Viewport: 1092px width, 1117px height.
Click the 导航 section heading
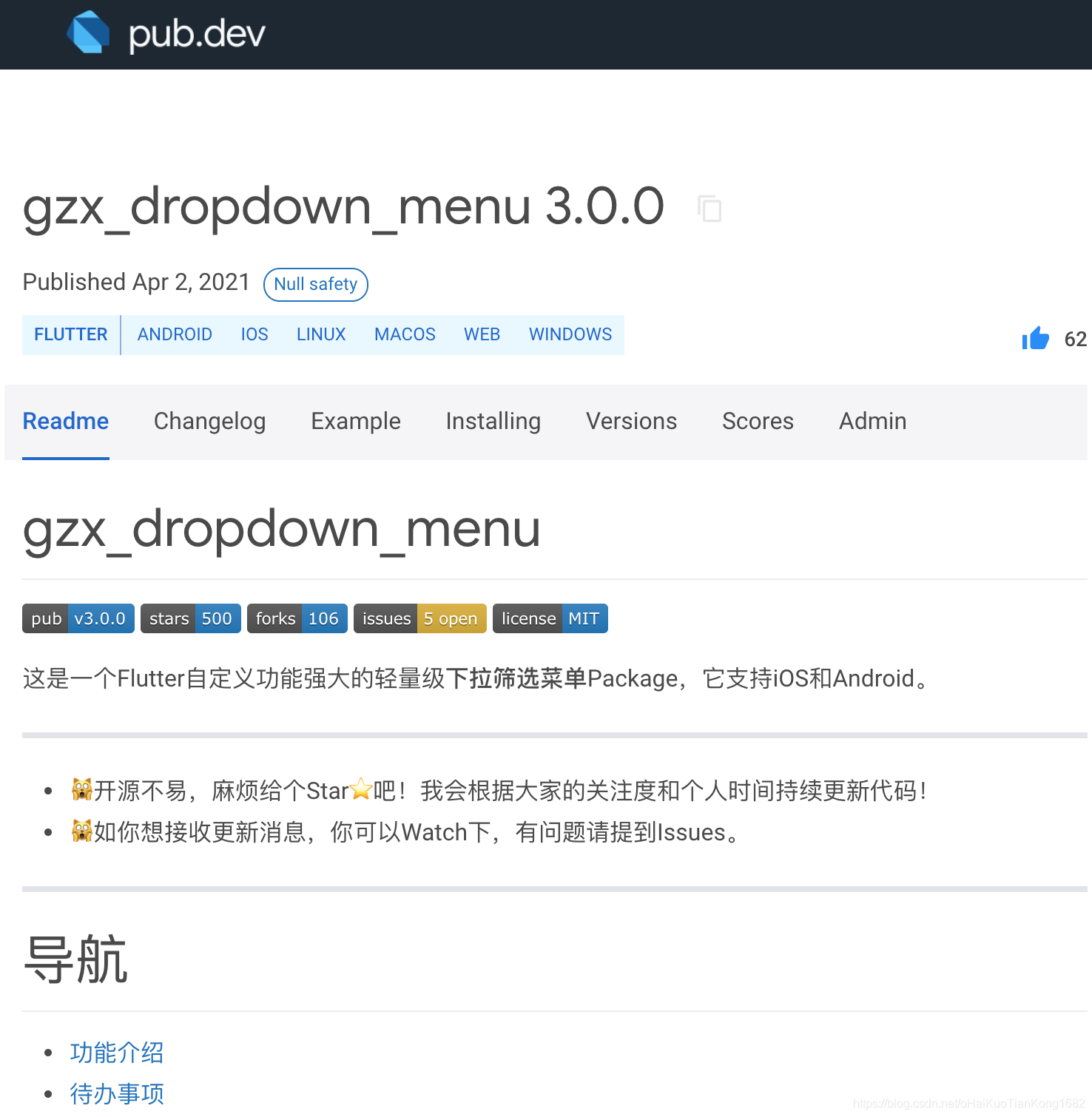[75, 959]
